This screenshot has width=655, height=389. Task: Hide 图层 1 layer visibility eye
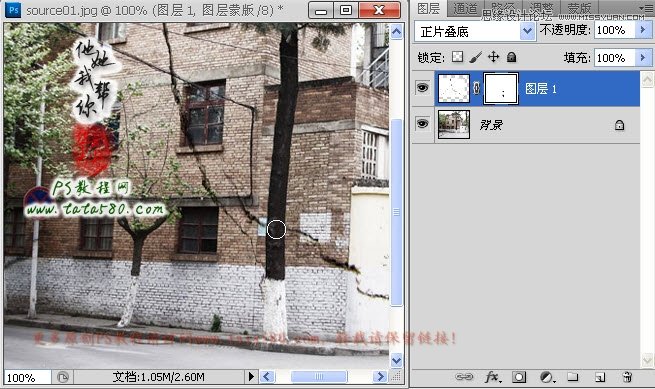pyautogui.click(x=422, y=88)
